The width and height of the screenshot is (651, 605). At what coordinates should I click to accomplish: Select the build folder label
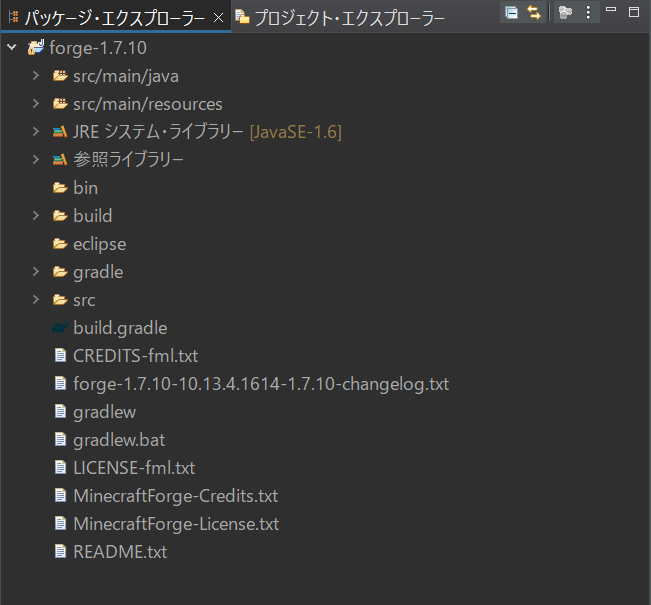[x=93, y=216]
